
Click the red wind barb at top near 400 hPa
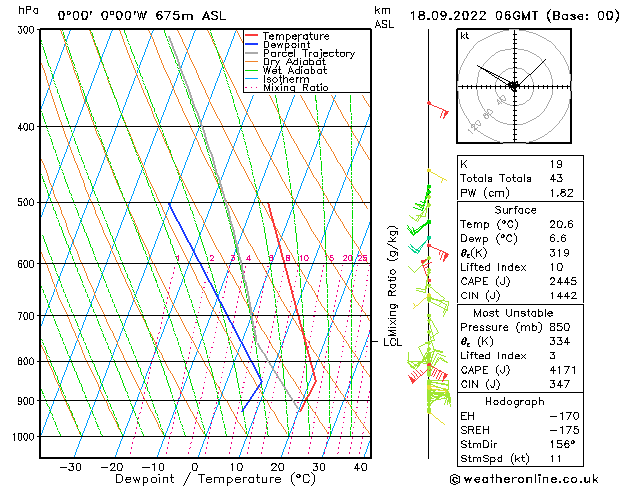437,108
